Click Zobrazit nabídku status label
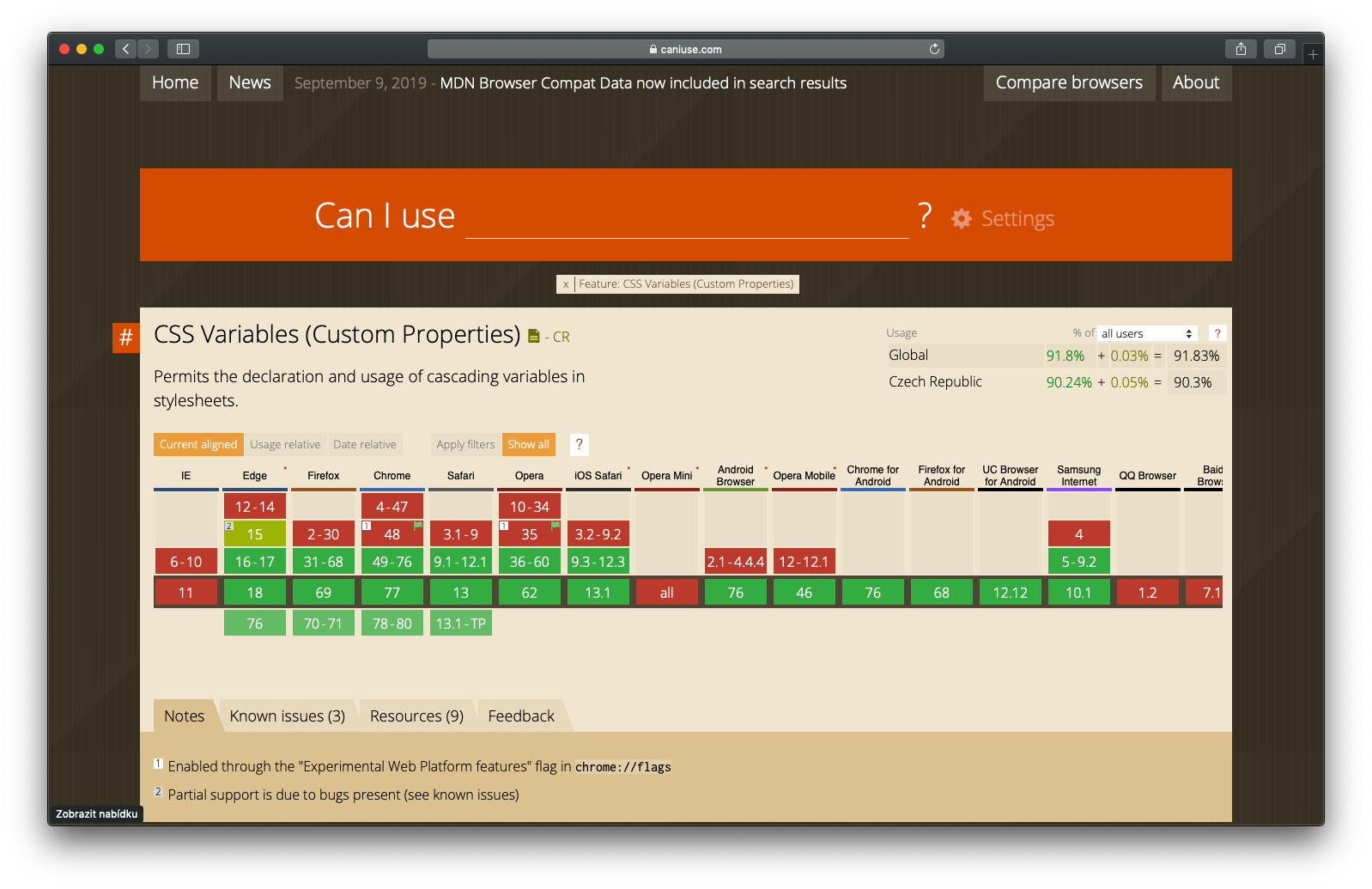This screenshot has width=1372, height=889. (x=96, y=814)
